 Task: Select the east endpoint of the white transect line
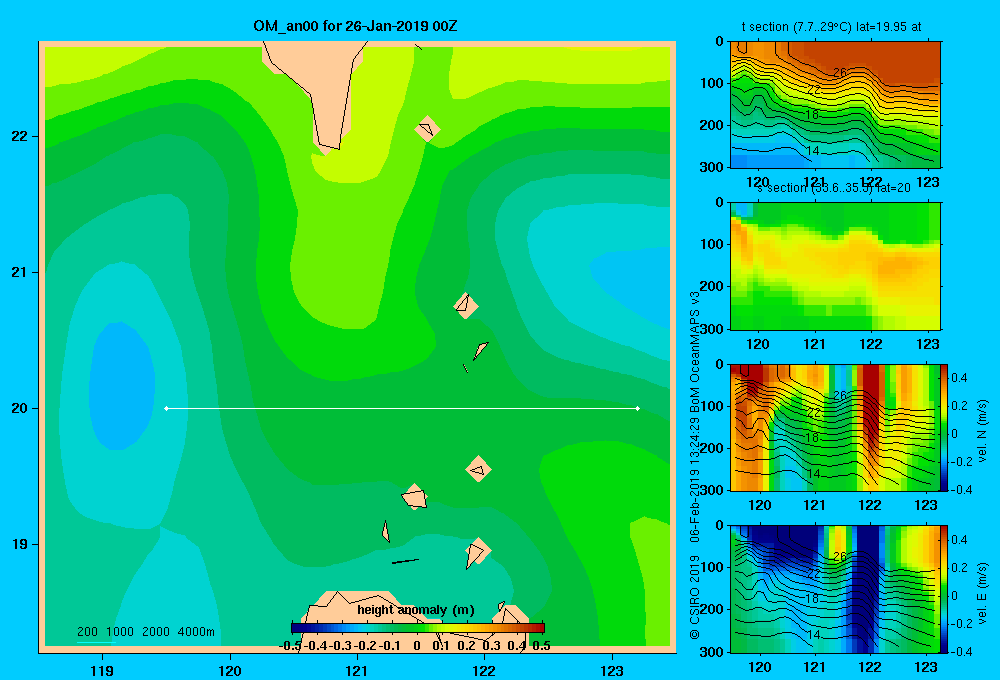638,408
